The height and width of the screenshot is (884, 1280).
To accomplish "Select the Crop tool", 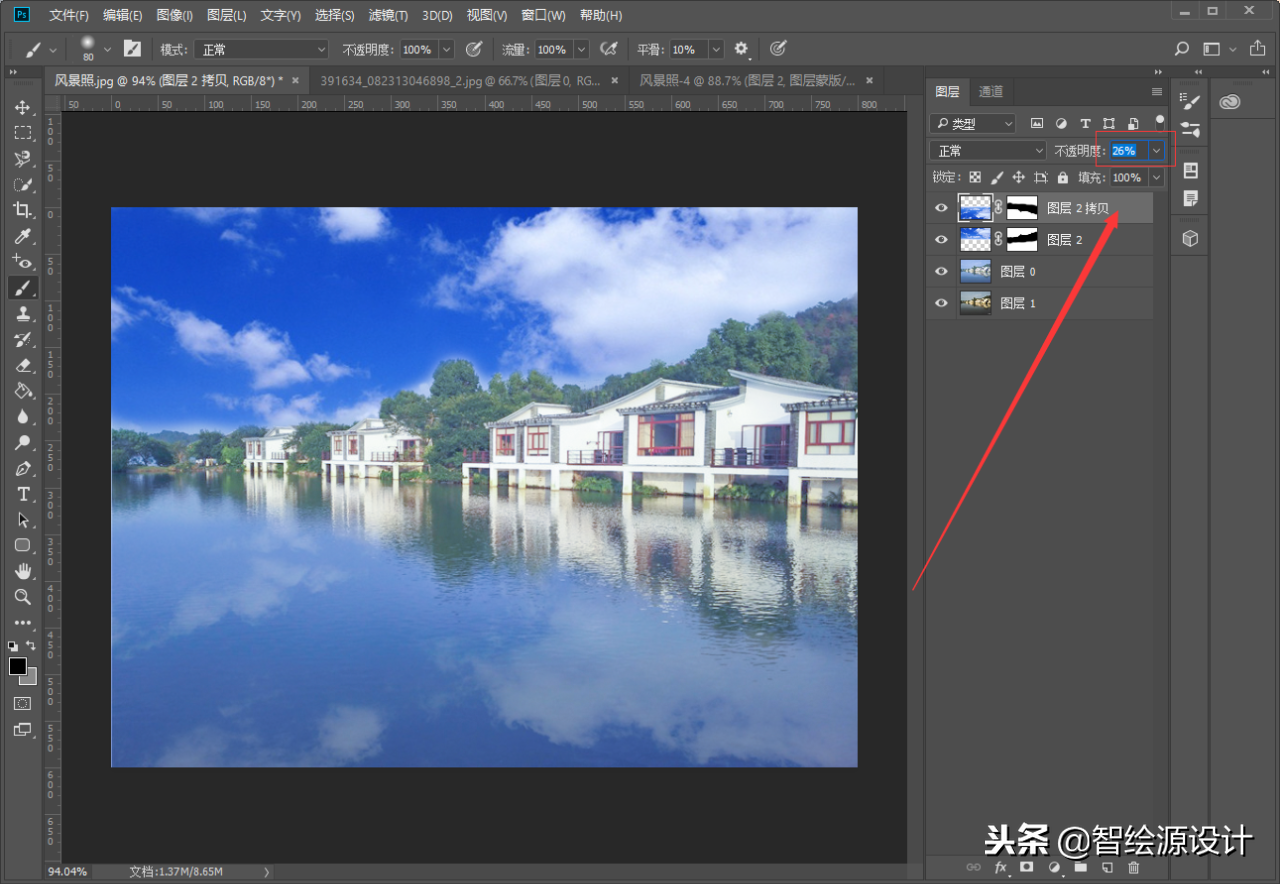I will pyautogui.click(x=22, y=210).
